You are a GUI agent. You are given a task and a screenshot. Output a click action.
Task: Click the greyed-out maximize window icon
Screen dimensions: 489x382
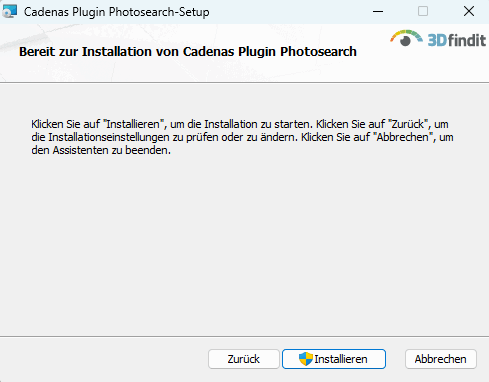point(423,11)
